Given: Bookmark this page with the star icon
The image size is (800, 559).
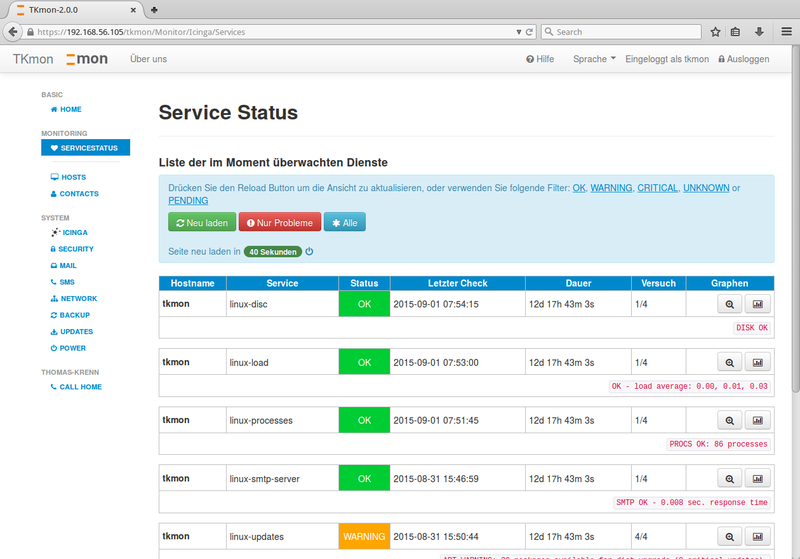Looking at the screenshot, I should click(x=715, y=32).
